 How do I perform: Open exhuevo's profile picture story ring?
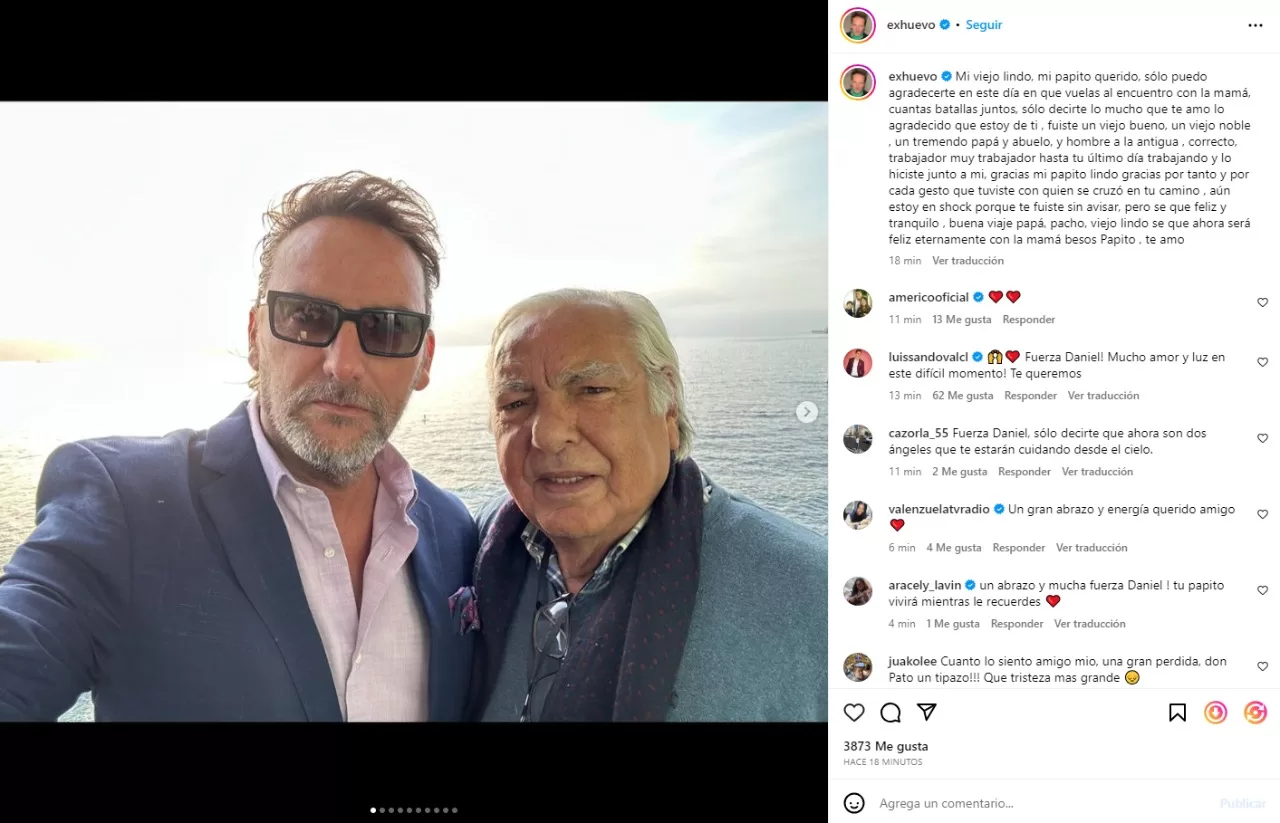pos(857,24)
